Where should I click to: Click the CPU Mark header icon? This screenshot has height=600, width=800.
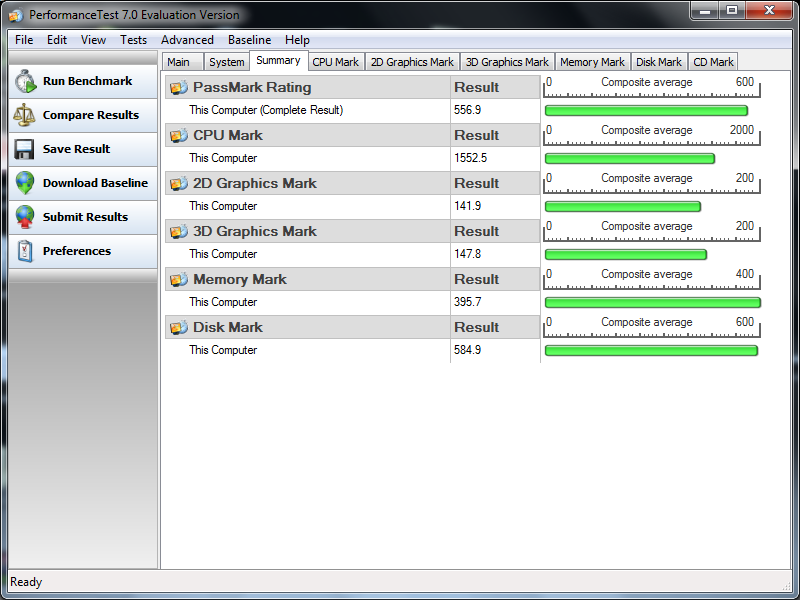(x=179, y=135)
